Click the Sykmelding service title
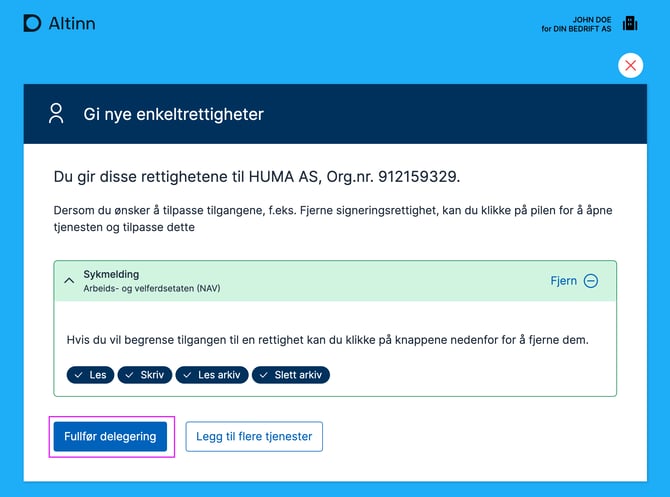The height and width of the screenshot is (497, 670). pyautogui.click(x=111, y=274)
